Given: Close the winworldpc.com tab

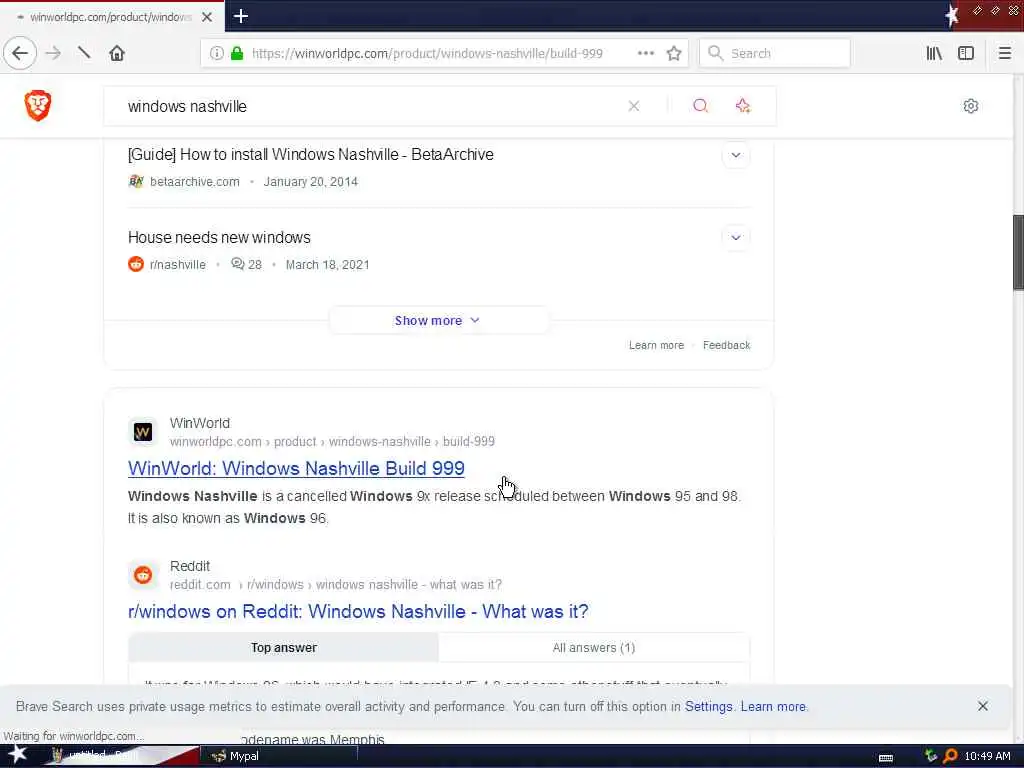Looking at the screenshot, I should (x=207, y=17).
